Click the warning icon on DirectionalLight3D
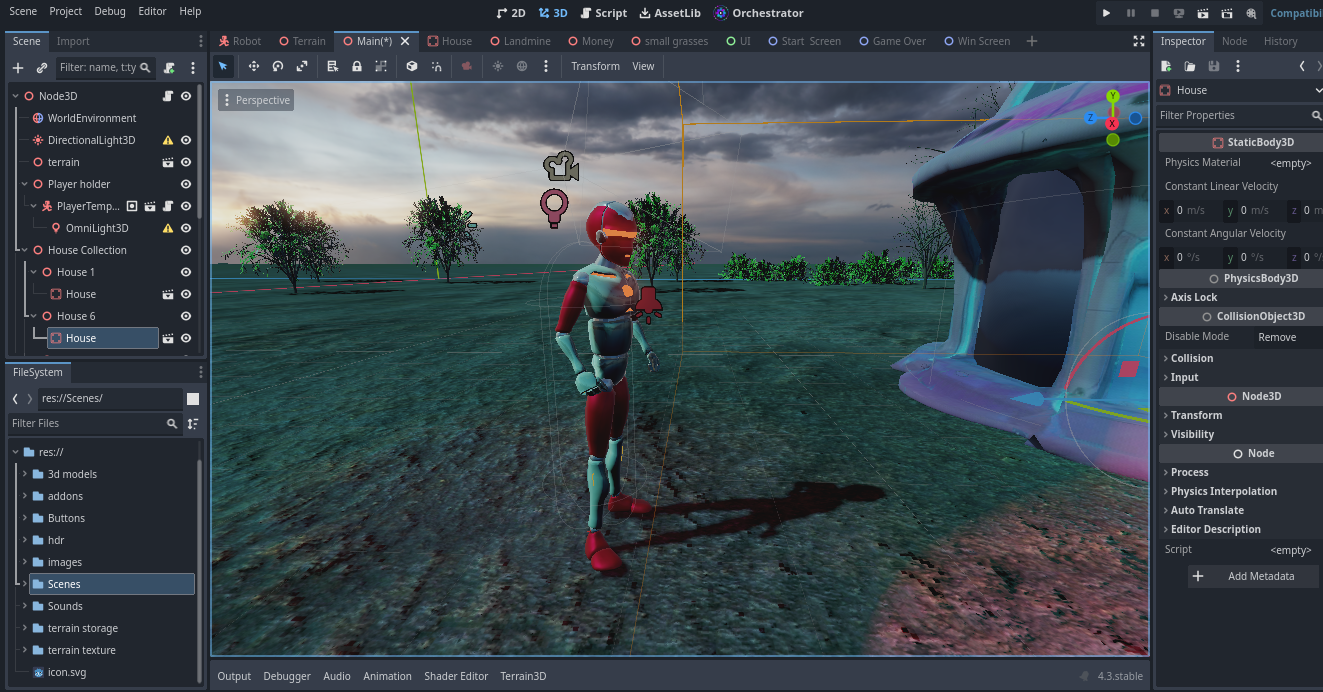The width and height of the screenshot is (1323, 692). pos(167,140)
